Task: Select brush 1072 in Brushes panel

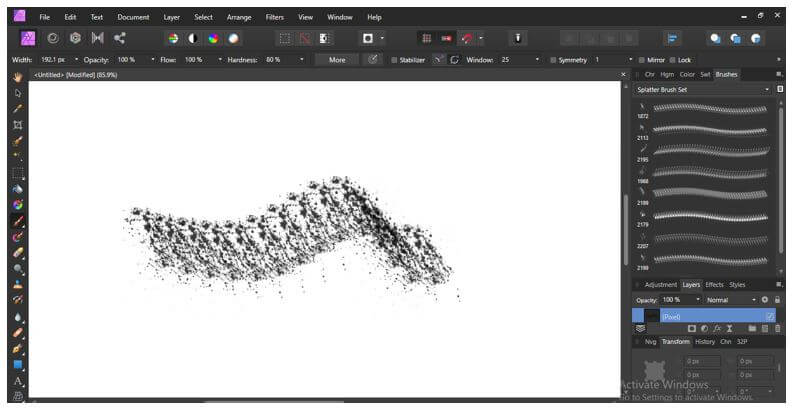Action: (703, 109)
